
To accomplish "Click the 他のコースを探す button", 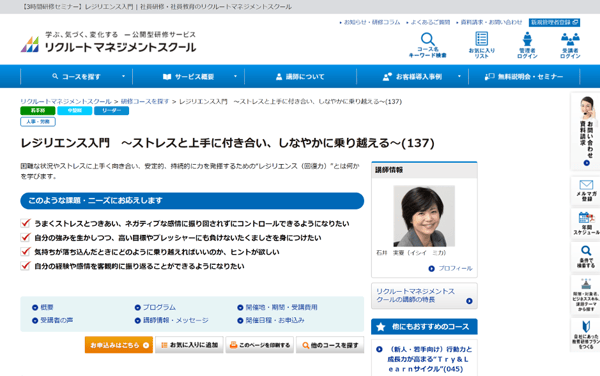I will (330, 345).
